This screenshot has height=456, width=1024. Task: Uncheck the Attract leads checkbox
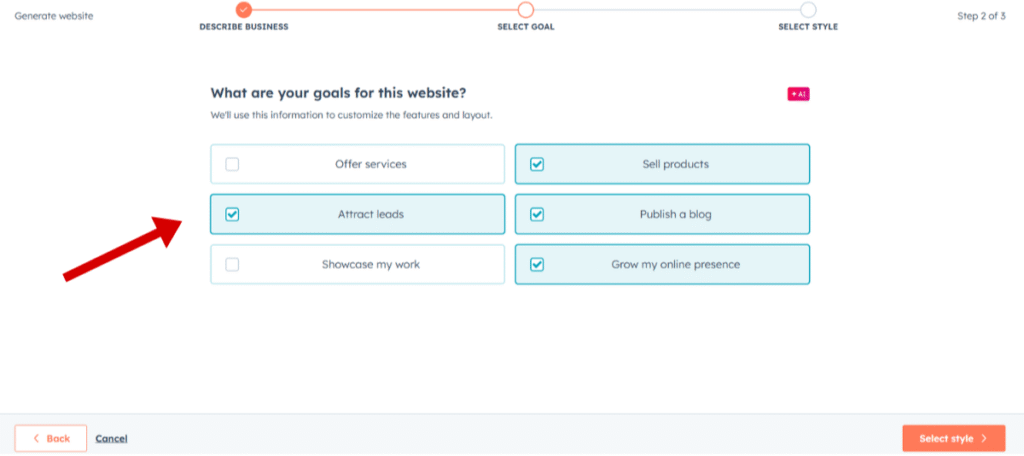pos(232,214)
